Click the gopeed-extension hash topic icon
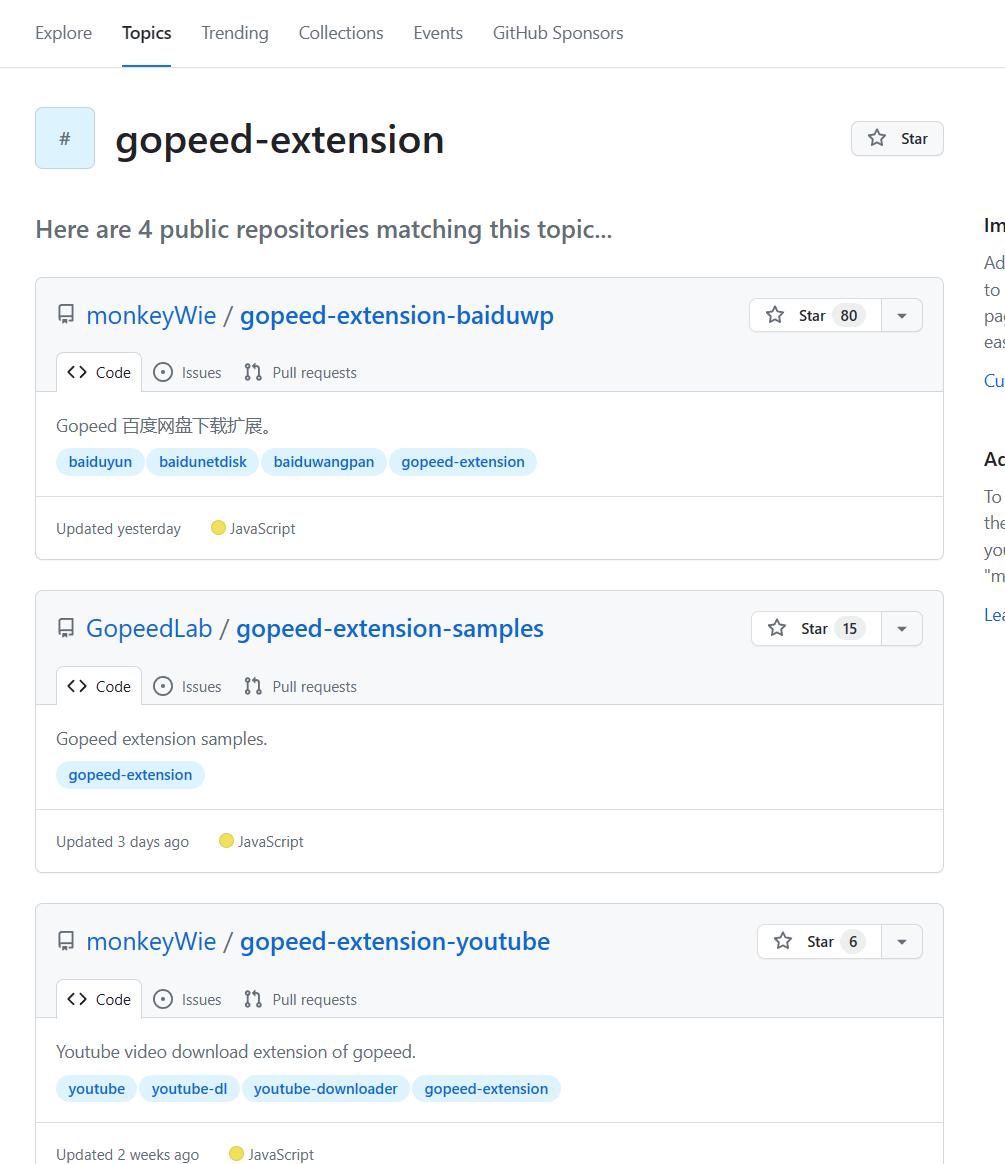Screen dimensions: 1005x1164 [65, 138]
